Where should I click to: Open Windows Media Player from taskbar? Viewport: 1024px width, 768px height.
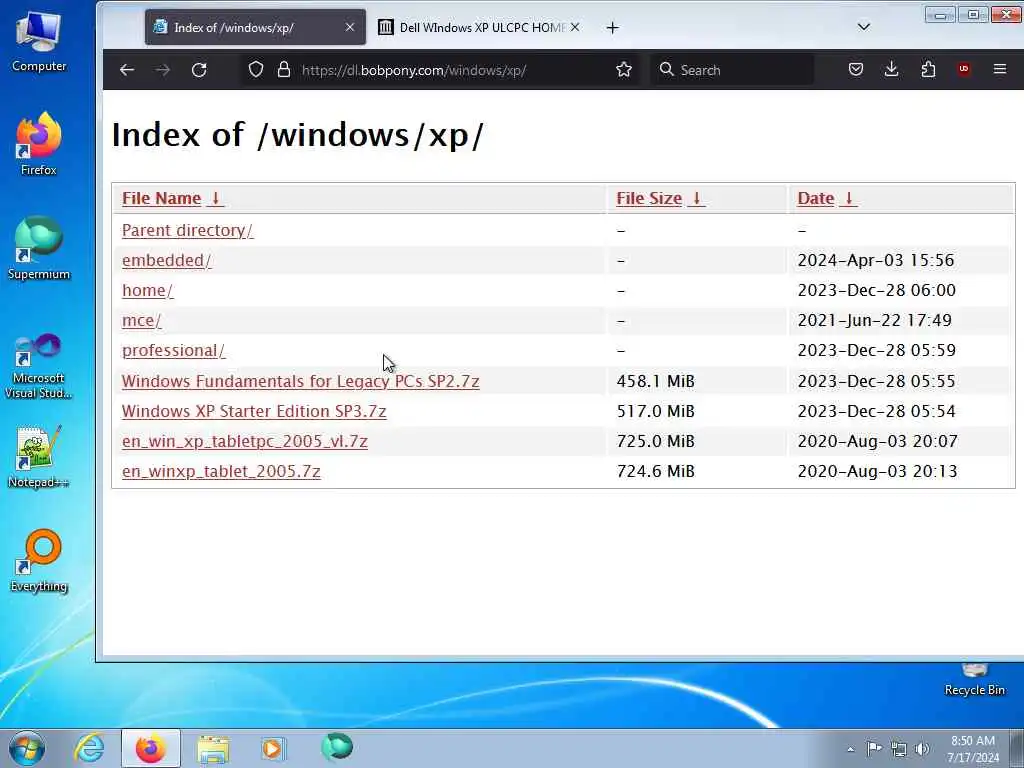[x=273, y=748]
